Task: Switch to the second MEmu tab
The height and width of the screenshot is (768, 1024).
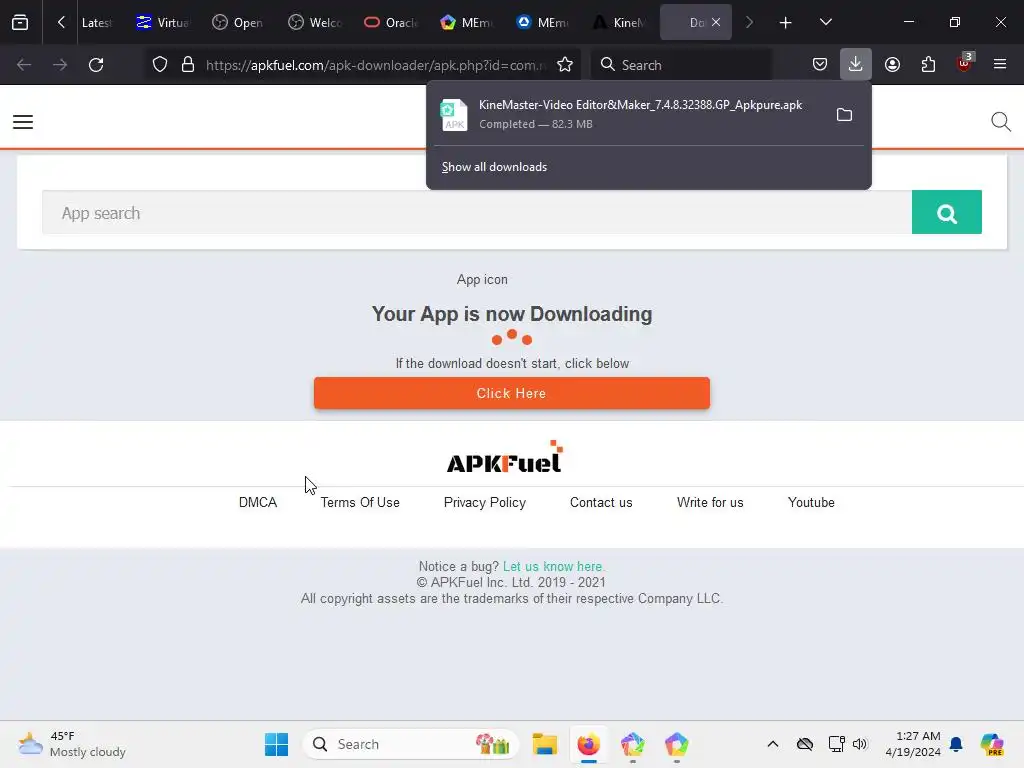Action: tap(543, 22)
